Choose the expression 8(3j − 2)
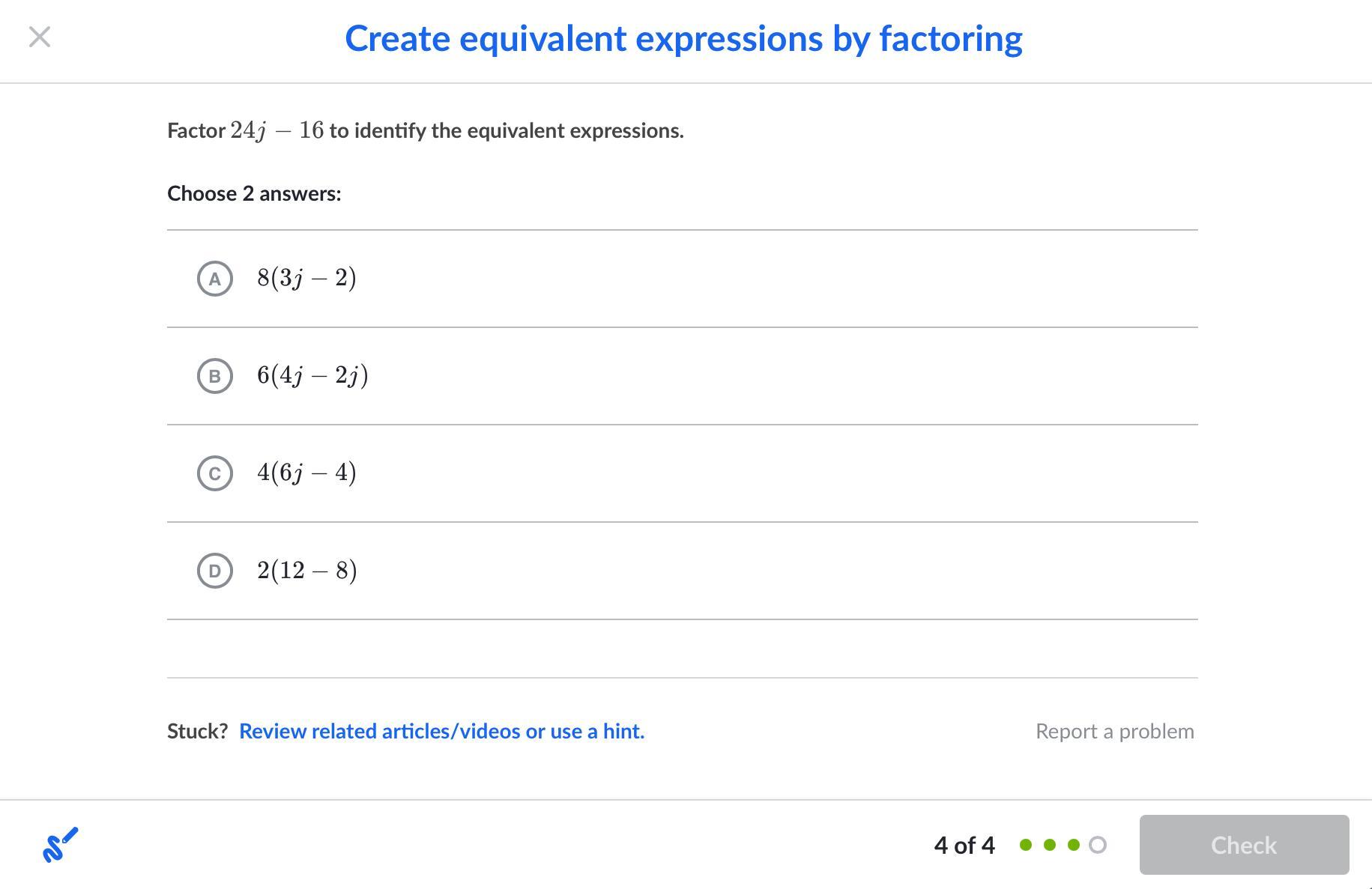The height and width of the screenshot is (889, 1372). pos(306,278)
